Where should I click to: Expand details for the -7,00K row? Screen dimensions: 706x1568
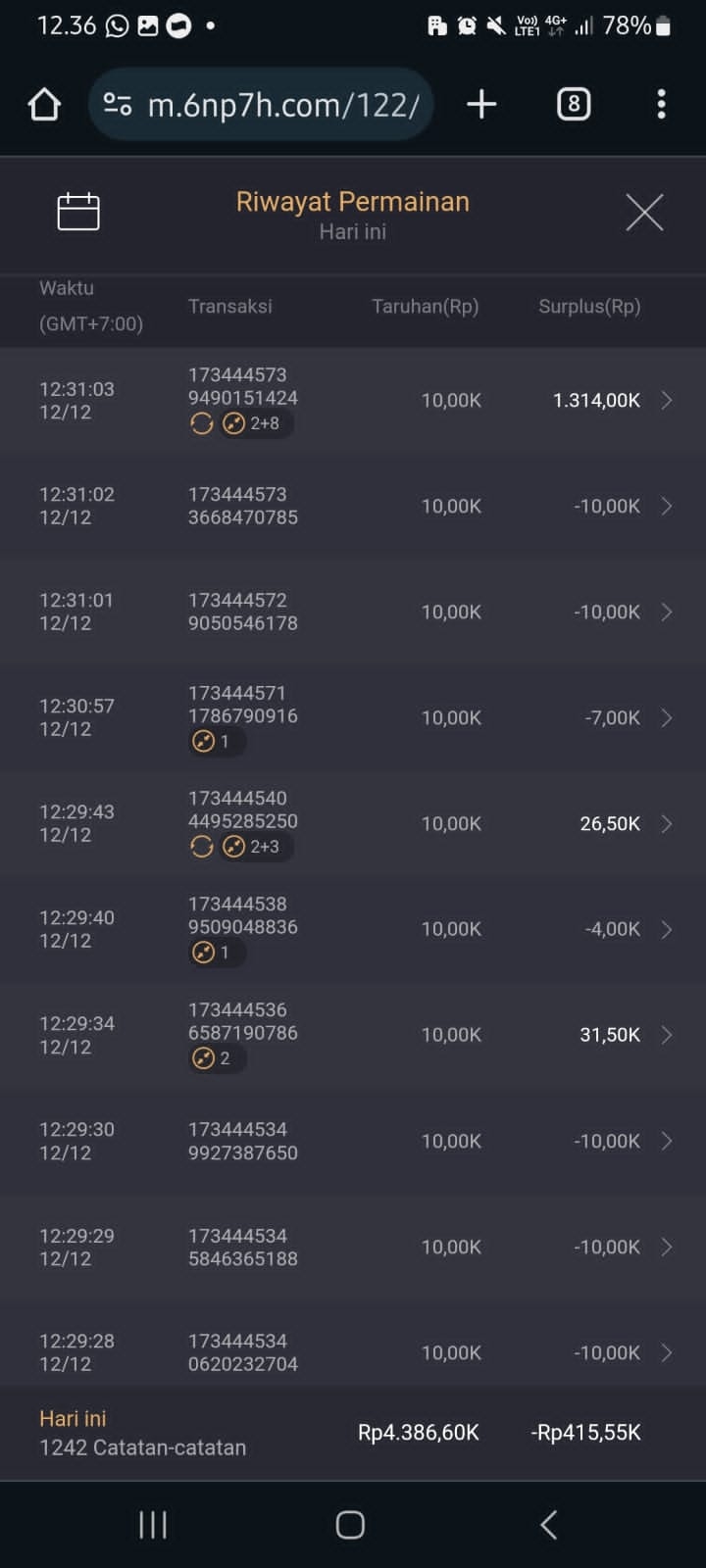667,717
